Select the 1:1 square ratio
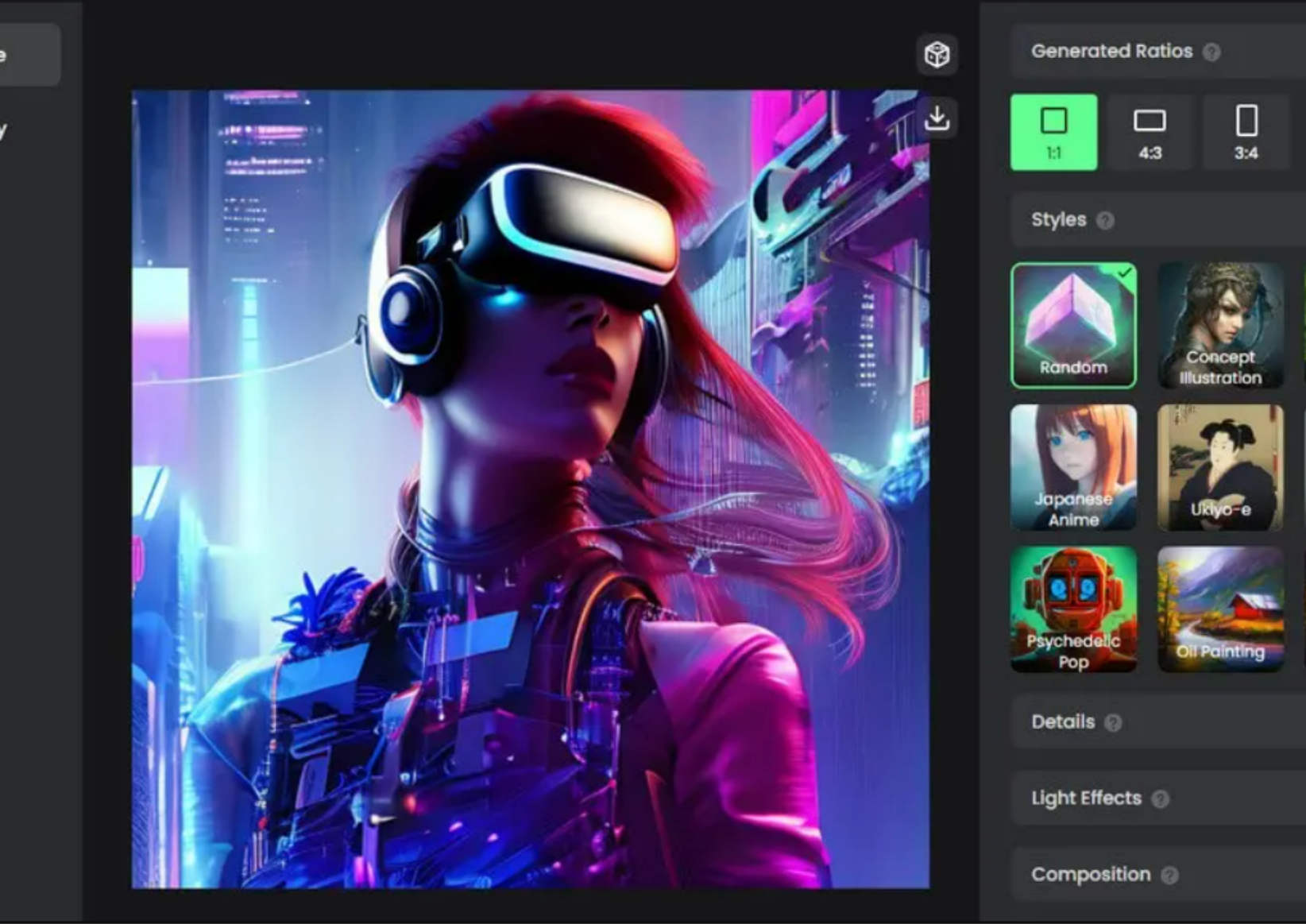 click(1053, 132)
